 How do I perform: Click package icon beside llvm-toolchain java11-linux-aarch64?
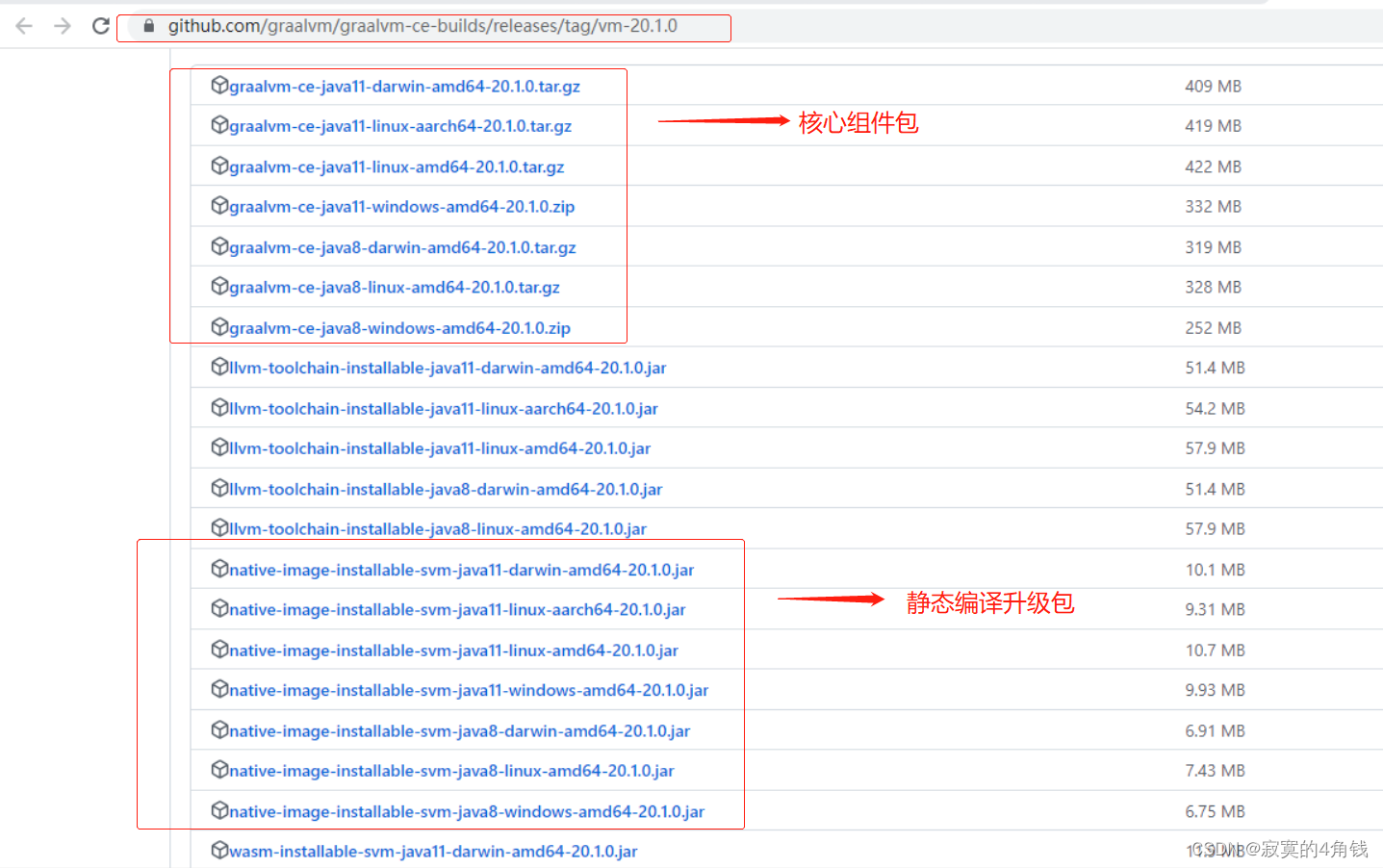[x=219, y=408]
